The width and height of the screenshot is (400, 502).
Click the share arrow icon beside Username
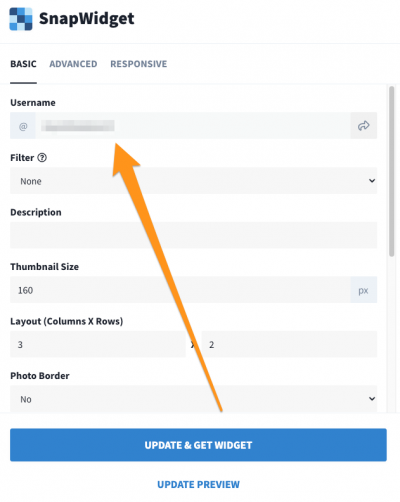coord(363,126)
